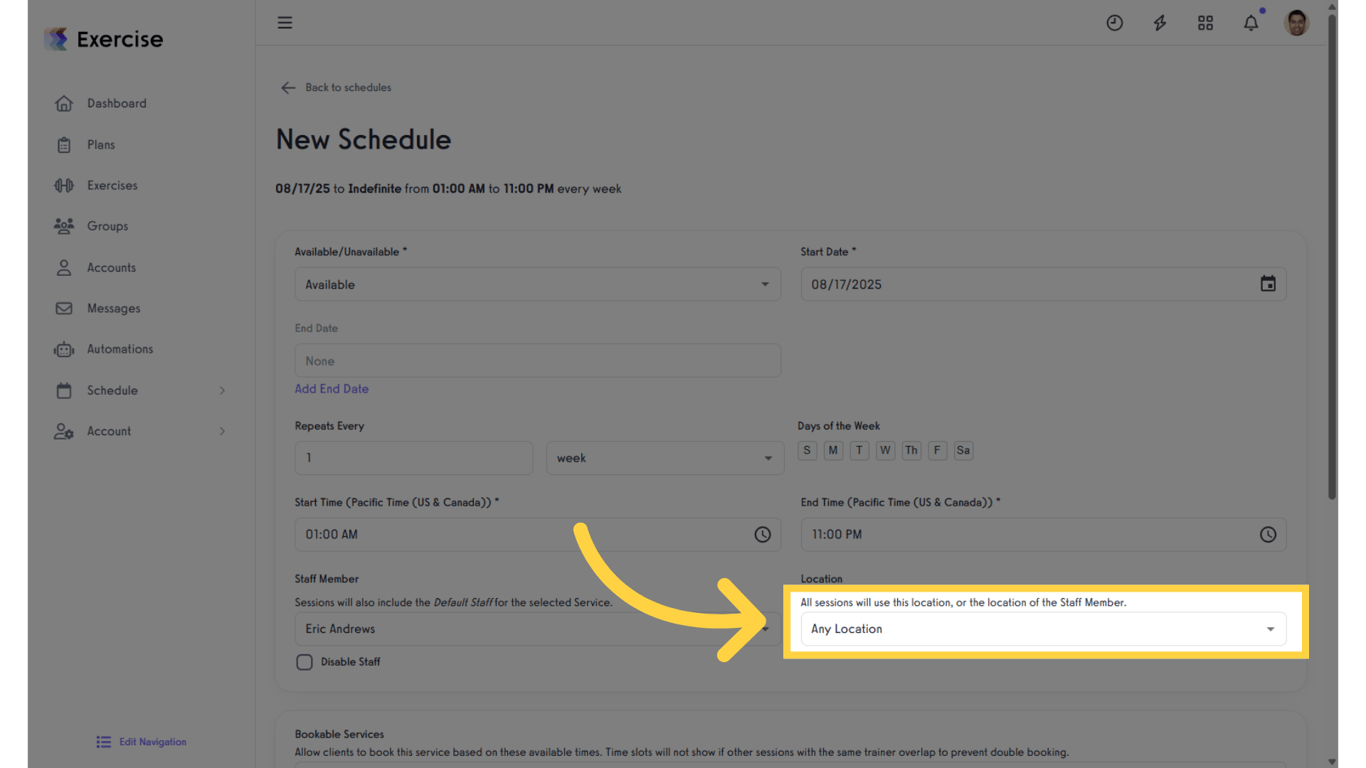Click the Start Date input field
Screen dimensions: 1366x768
(1043, 284)
